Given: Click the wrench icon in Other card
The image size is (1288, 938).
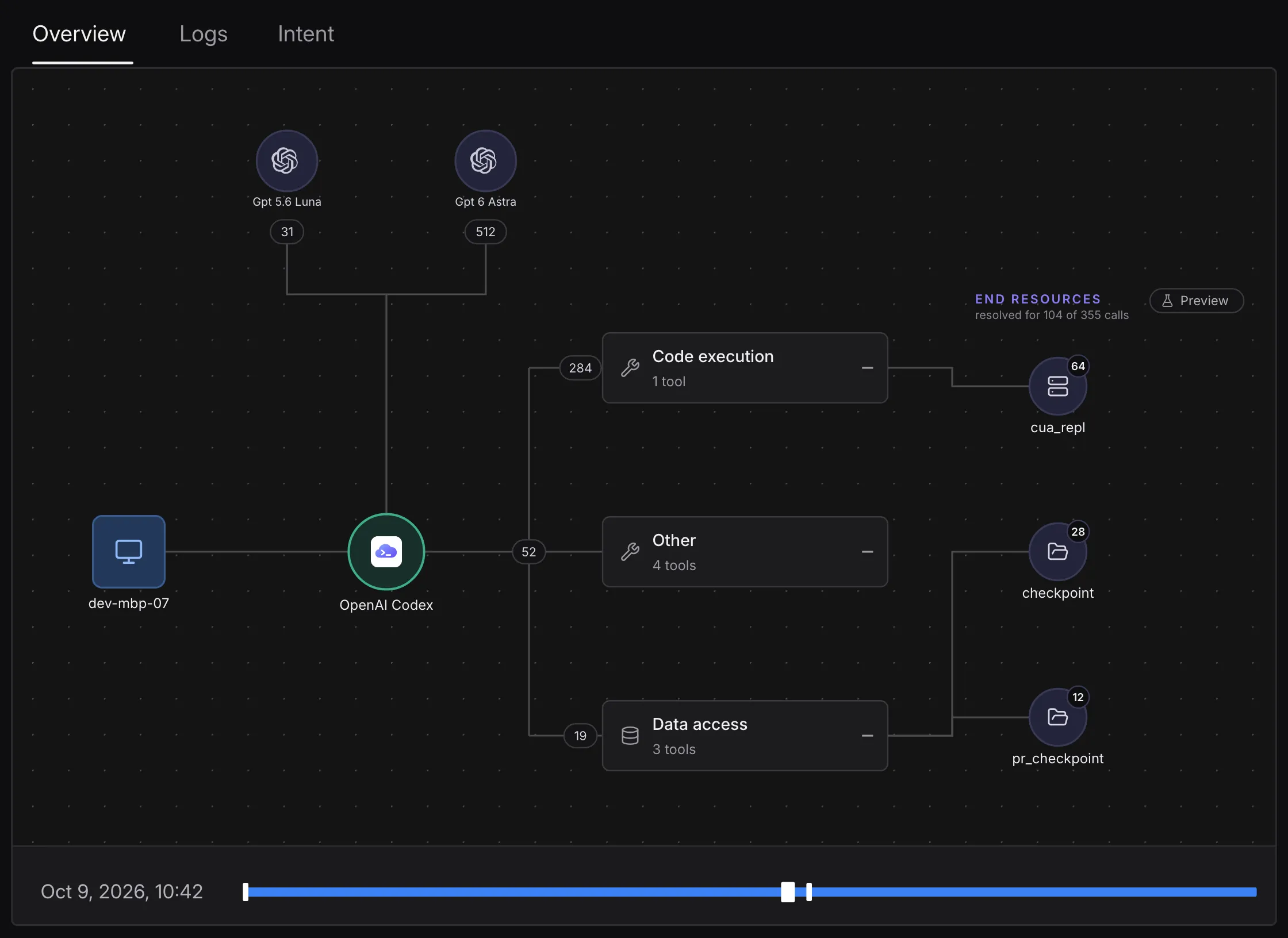Looking at the screenshot, I should 630,552.
